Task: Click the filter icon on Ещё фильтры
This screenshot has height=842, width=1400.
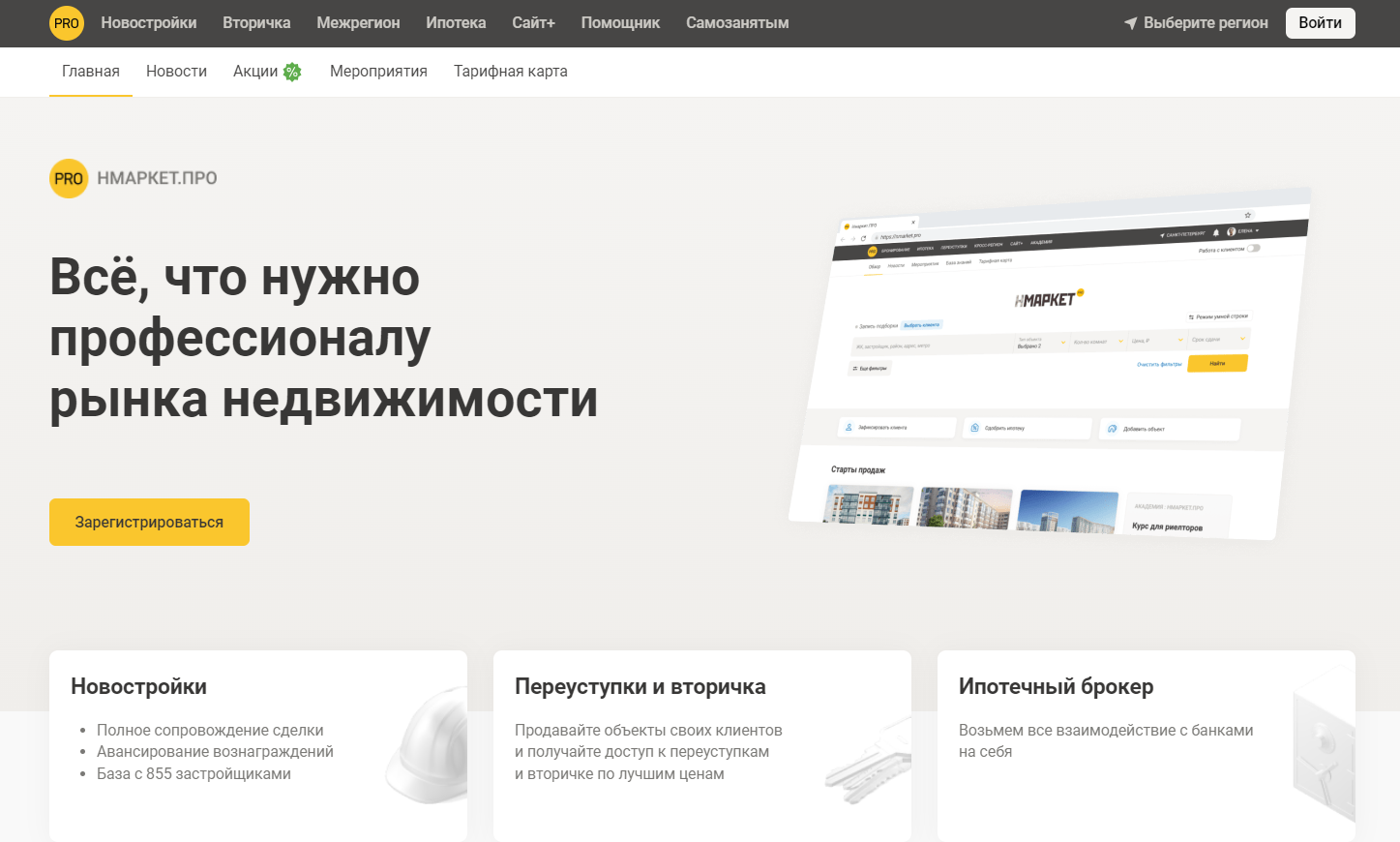Action: (855, 368)
